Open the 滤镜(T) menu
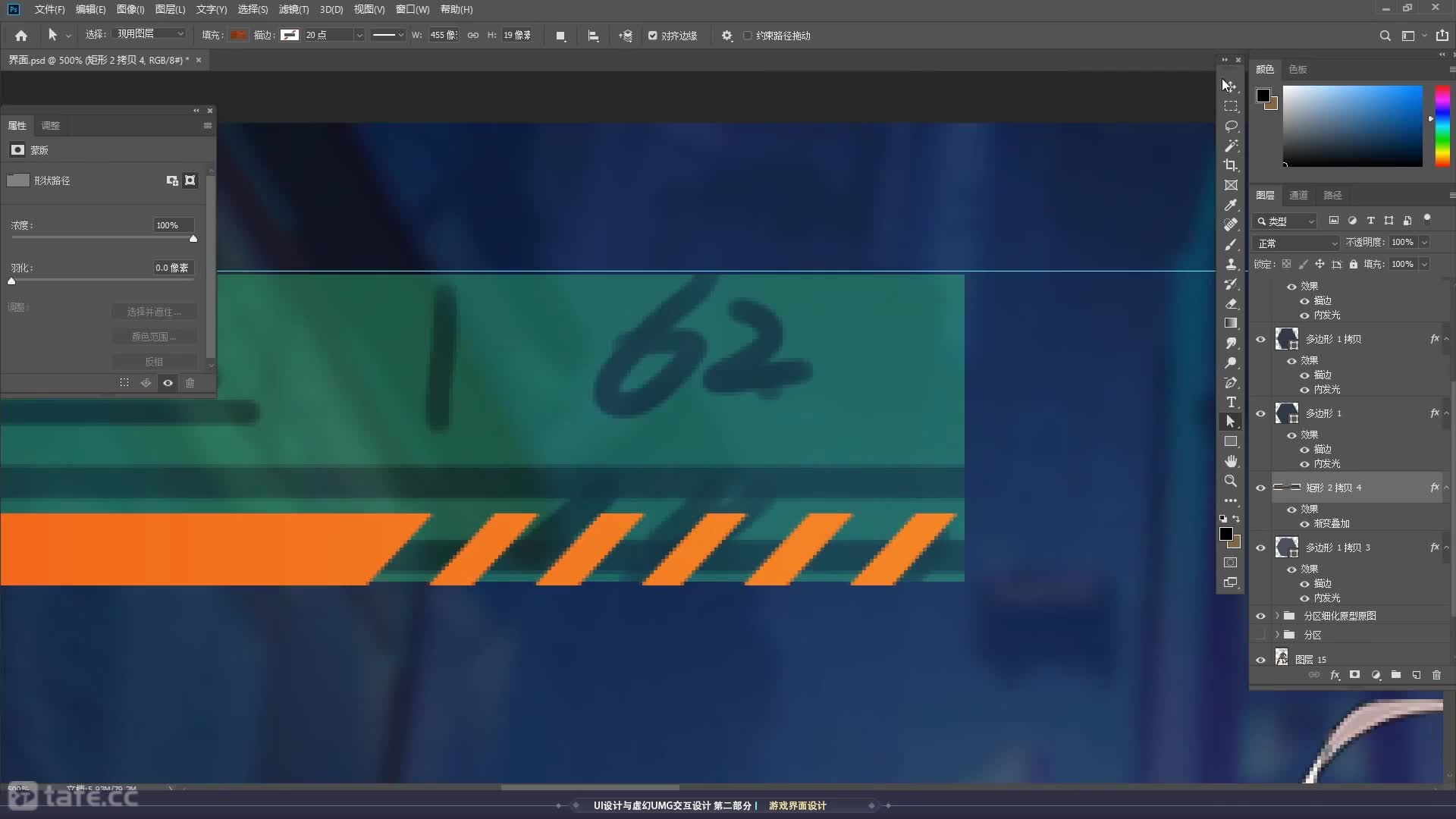Image resolution: width=1456 pixels, height=819 pixels. [x=293, y=9]
